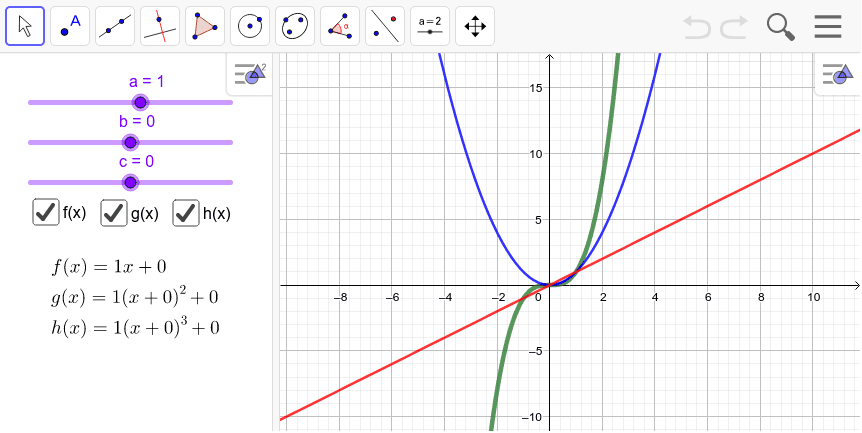Select the Slider (a=2) tool
This screenshot has height=433, width=862.
point(430,26)
